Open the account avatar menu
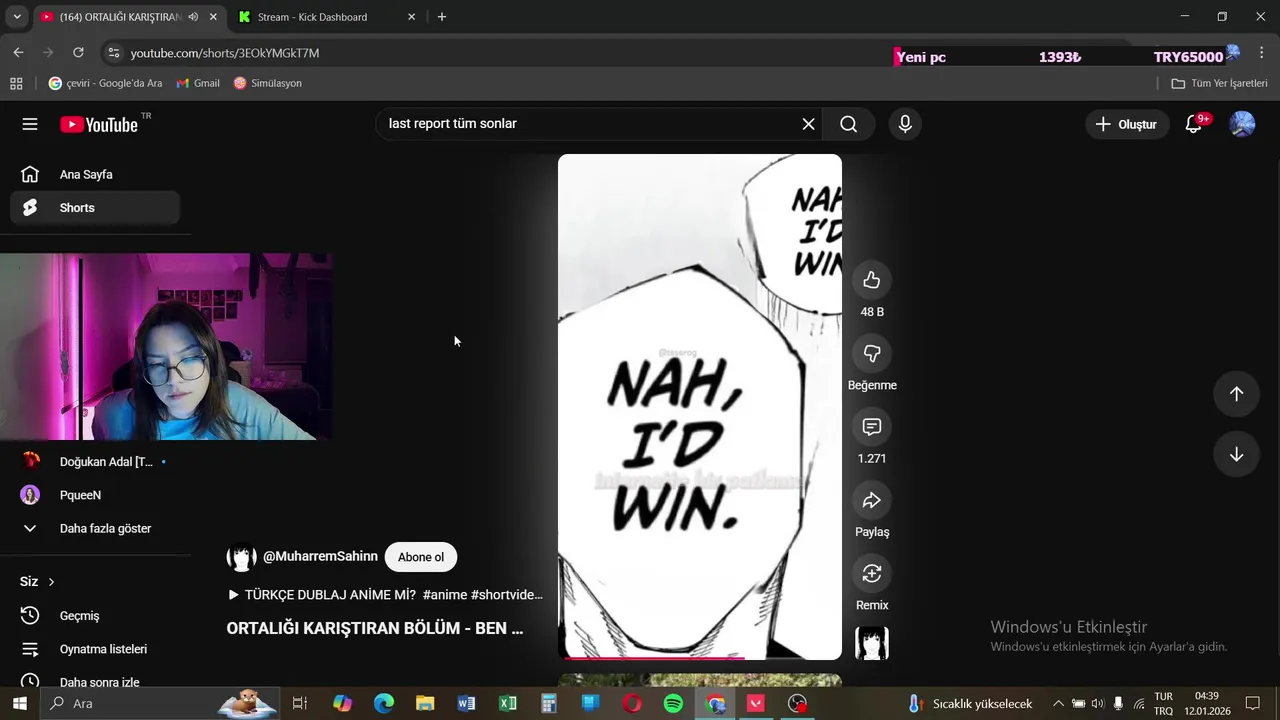 (x=1242, y=124)
